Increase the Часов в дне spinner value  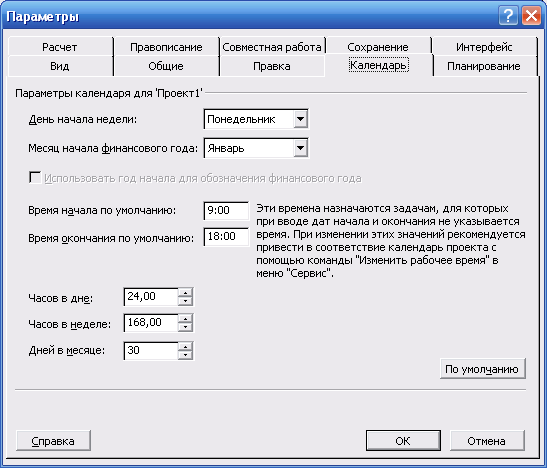tap(185, 292)
